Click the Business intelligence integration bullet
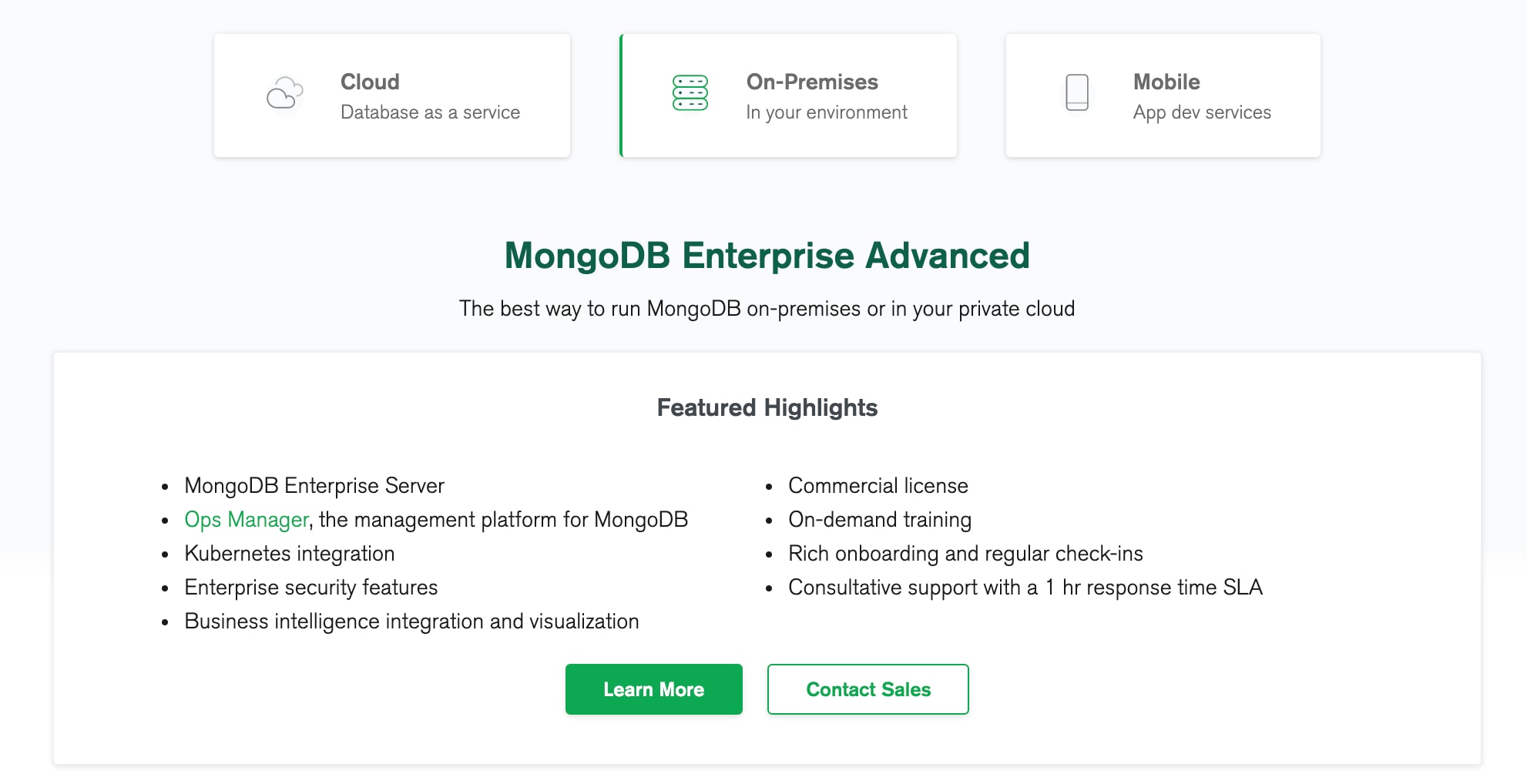The height and width of the screenshot is (784, 1527). click(411, 621)
